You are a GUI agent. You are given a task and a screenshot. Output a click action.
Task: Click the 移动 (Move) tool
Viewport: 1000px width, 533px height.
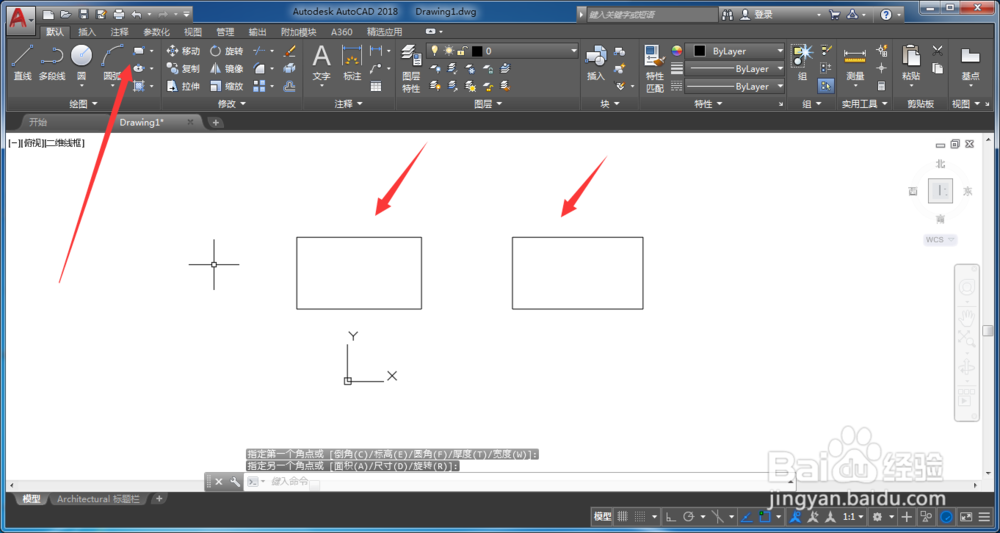coord(183,51)
